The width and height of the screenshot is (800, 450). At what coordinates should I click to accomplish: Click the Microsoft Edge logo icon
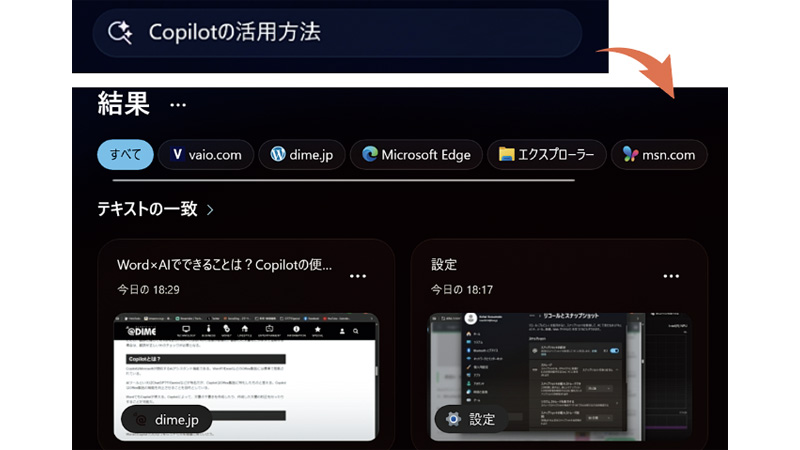[369, 154]
